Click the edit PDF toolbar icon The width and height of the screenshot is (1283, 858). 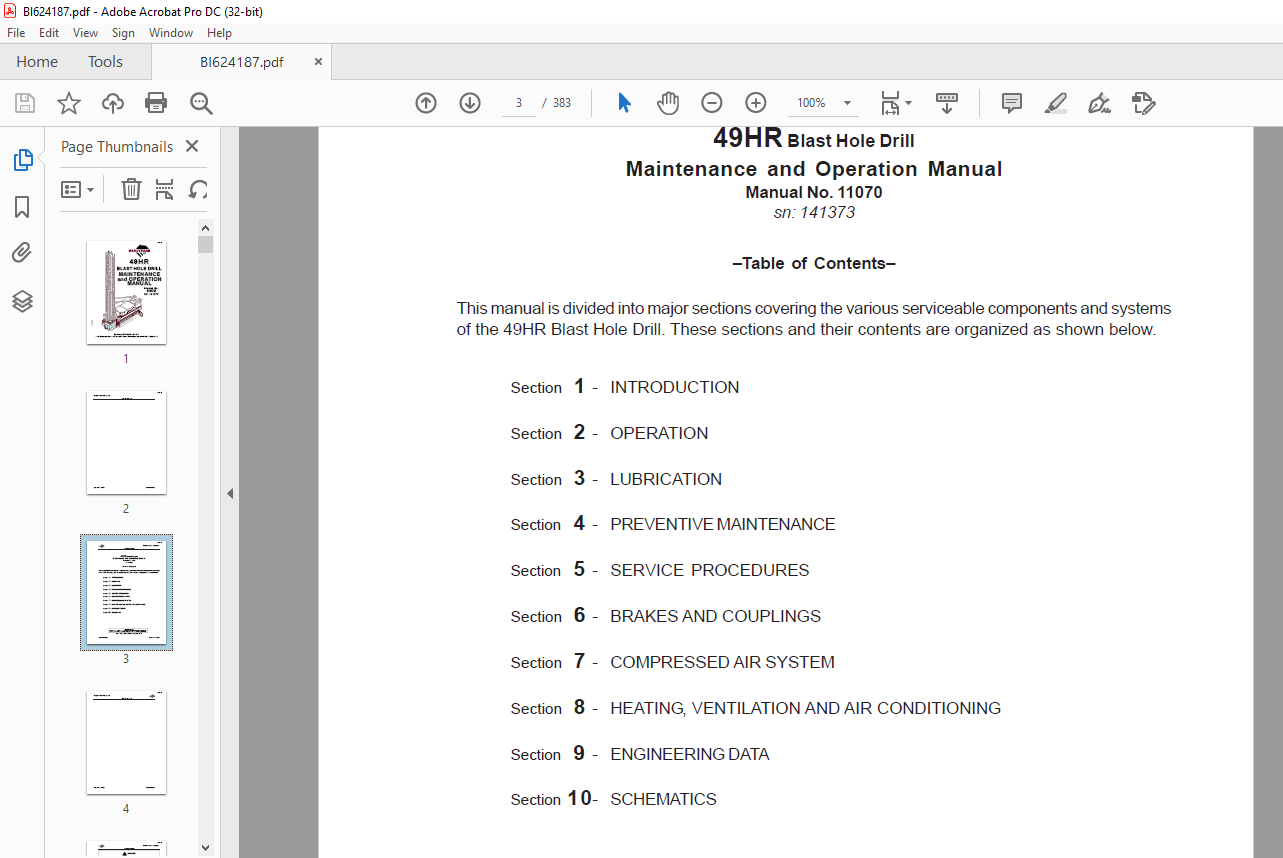pos(1144,103)
